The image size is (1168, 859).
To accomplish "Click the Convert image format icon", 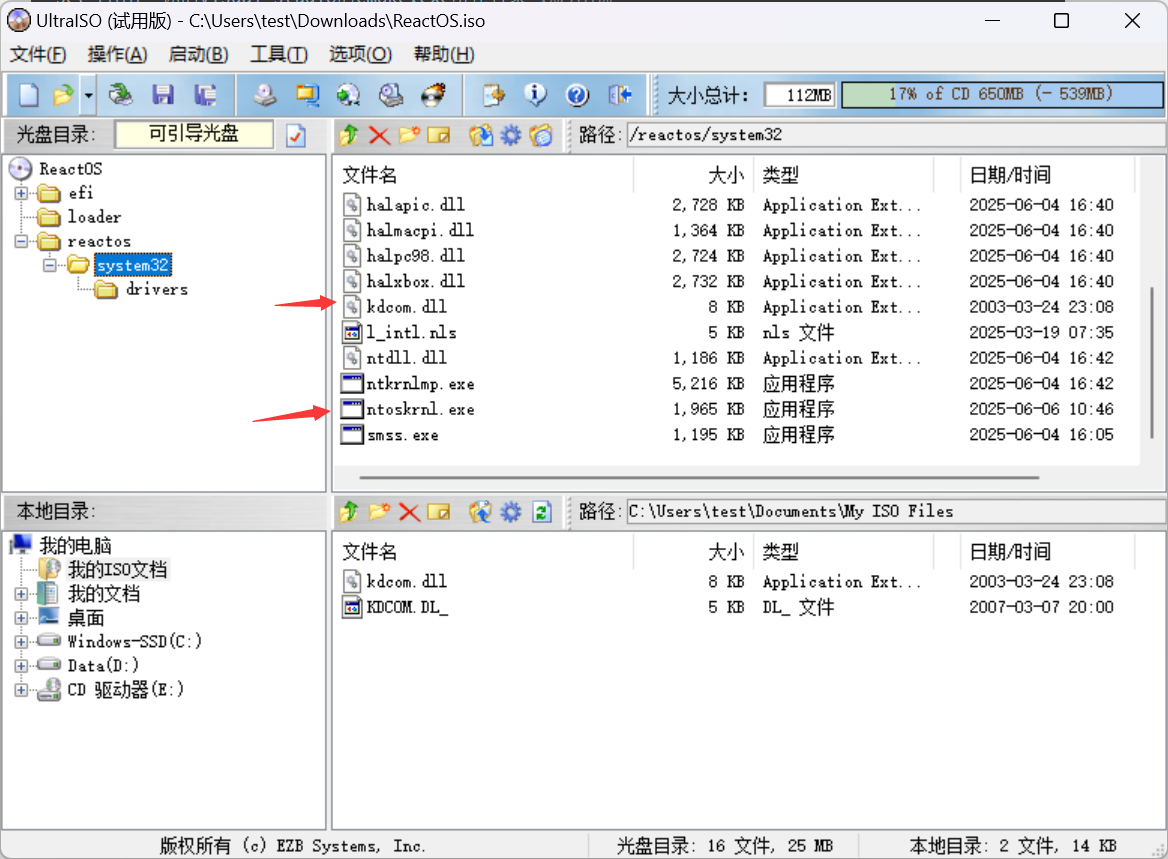I will [x=307, y=95].
